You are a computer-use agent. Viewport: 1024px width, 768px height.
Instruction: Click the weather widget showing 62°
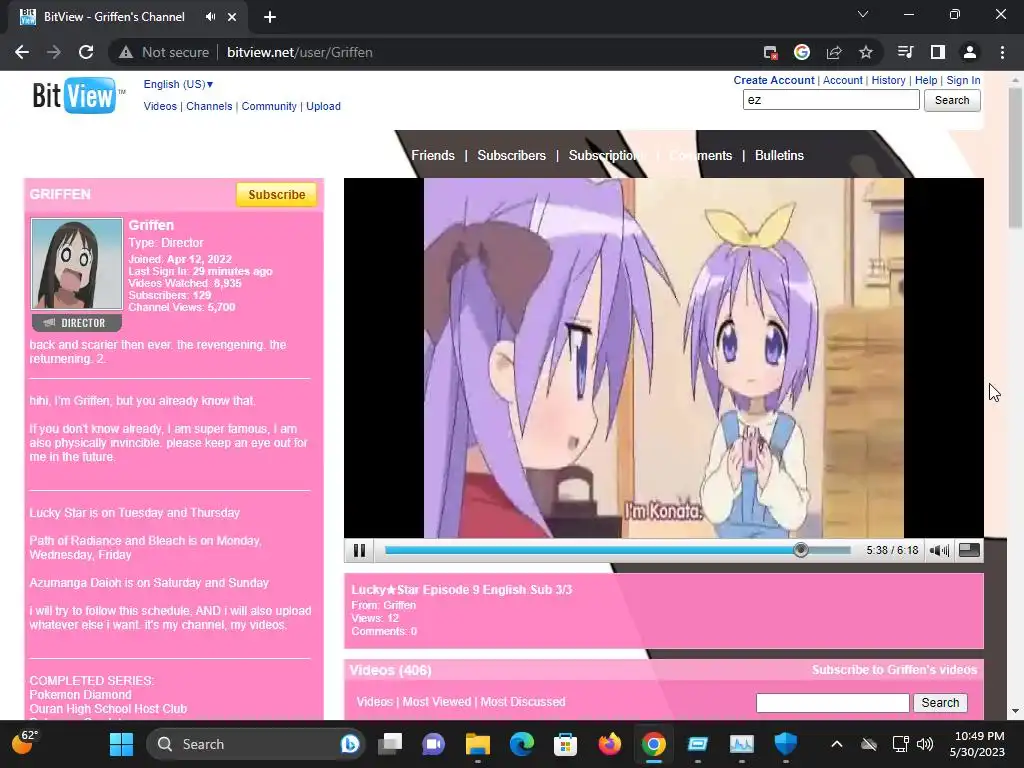(x=25, y=742)
